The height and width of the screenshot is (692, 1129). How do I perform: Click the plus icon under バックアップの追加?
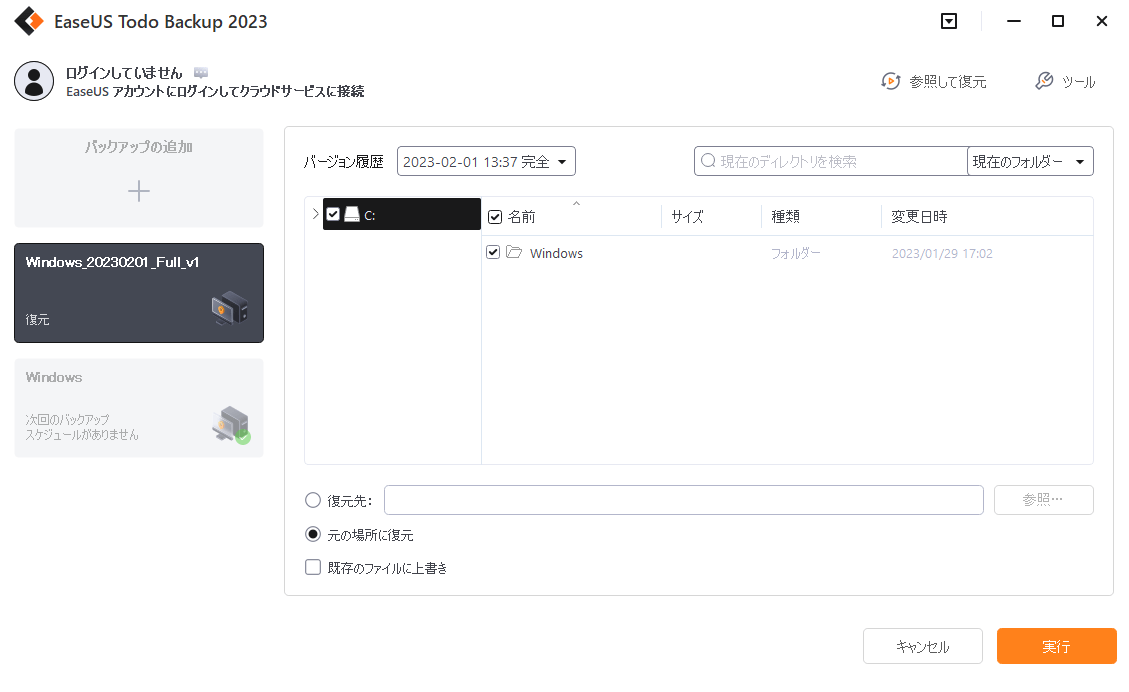[x=138, y=191]
